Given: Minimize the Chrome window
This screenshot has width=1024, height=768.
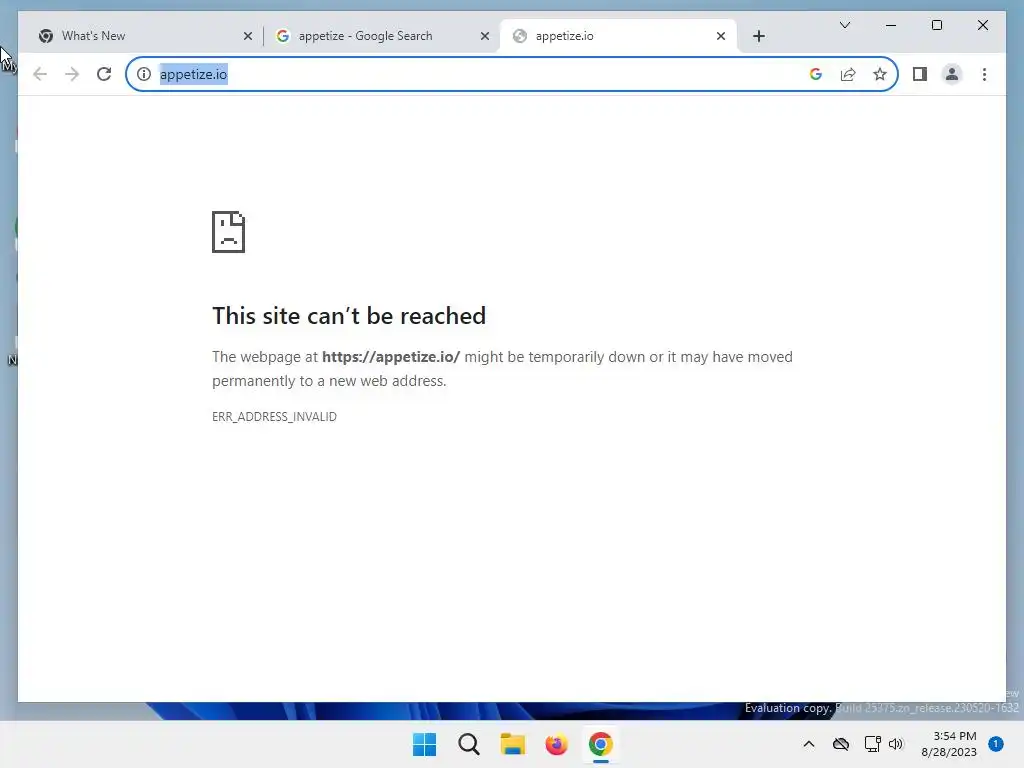Looking at the screenshot, I should tap(891, 25).
